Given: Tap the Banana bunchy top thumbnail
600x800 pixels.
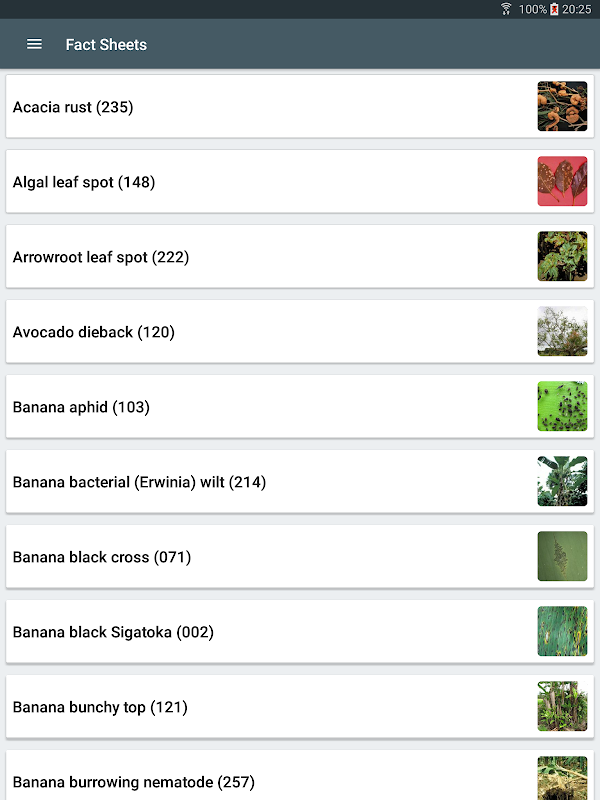Looking at the screenshot, I should [562, 706].
